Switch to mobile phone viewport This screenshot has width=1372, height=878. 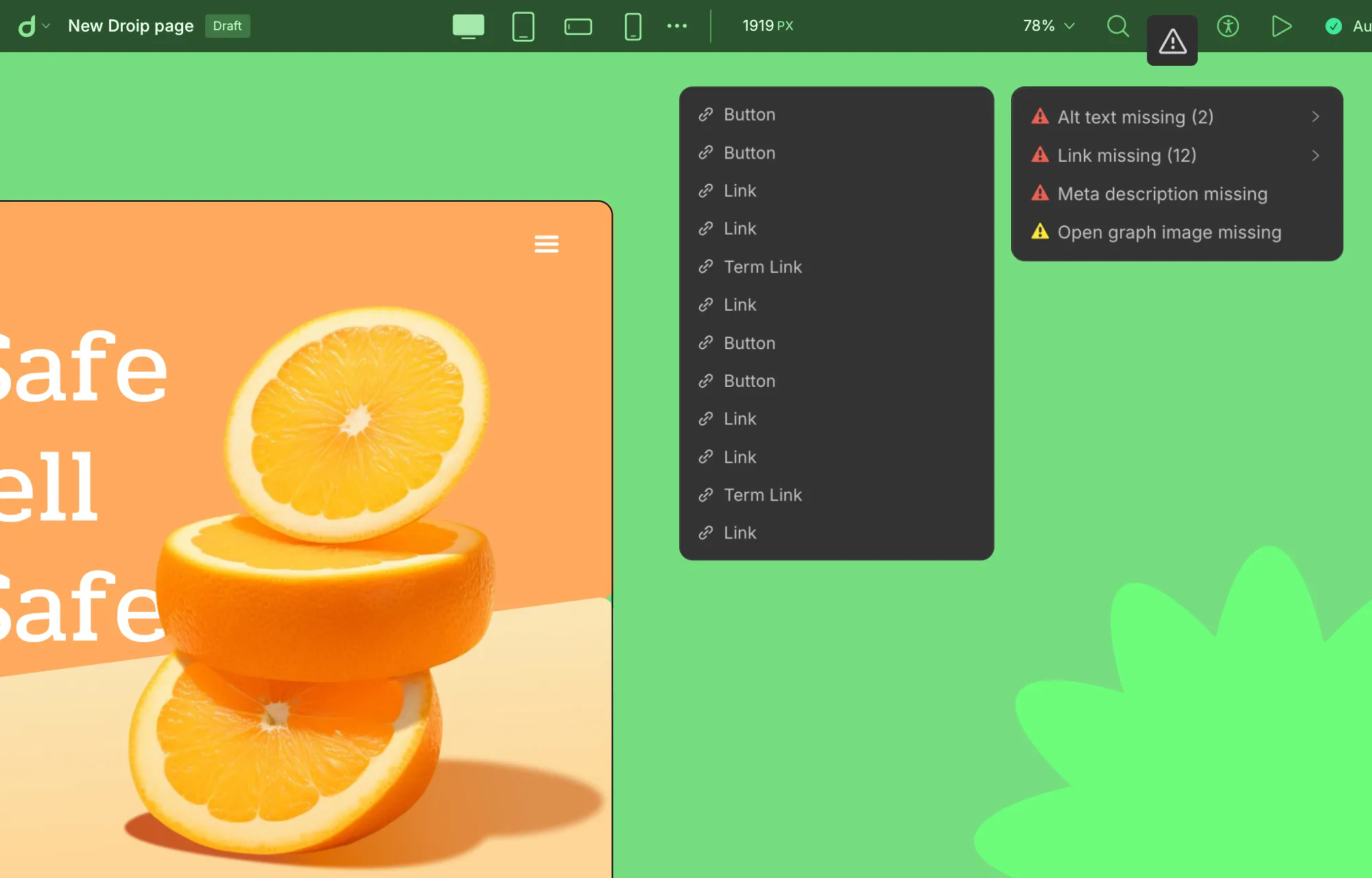point(632,26)
